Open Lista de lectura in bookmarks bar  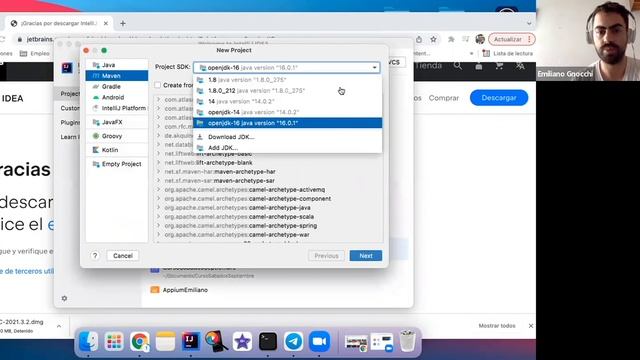tap(508, 53)
